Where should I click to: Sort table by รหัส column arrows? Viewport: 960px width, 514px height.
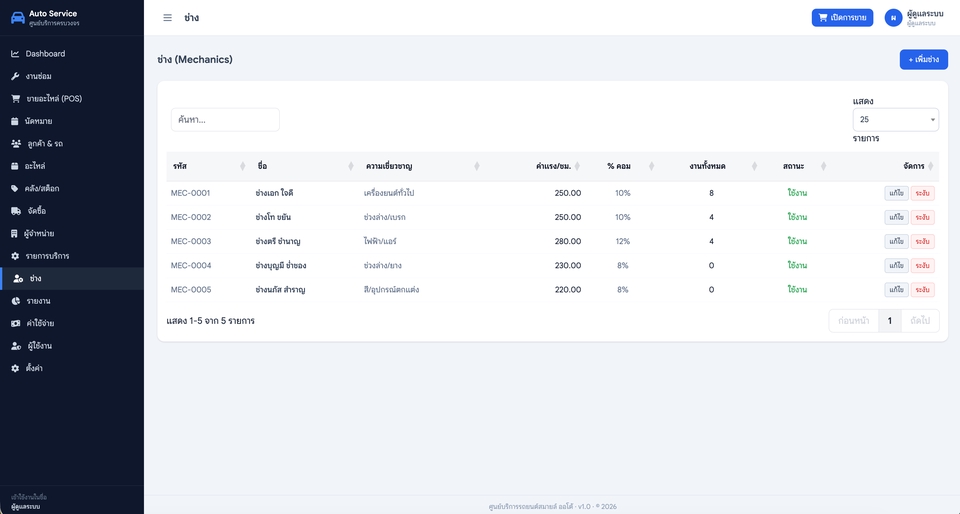[242, 166]
